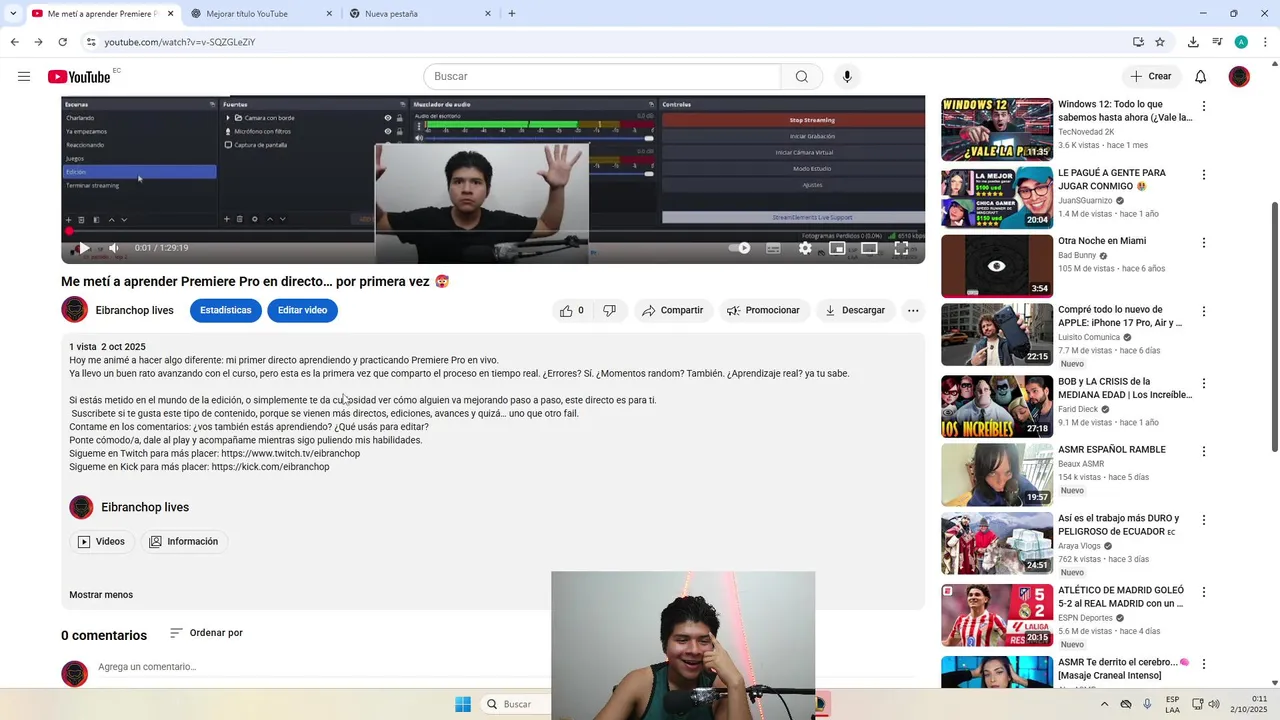
Task: Open channel Videos chip in description
Action: pos(101,542)
